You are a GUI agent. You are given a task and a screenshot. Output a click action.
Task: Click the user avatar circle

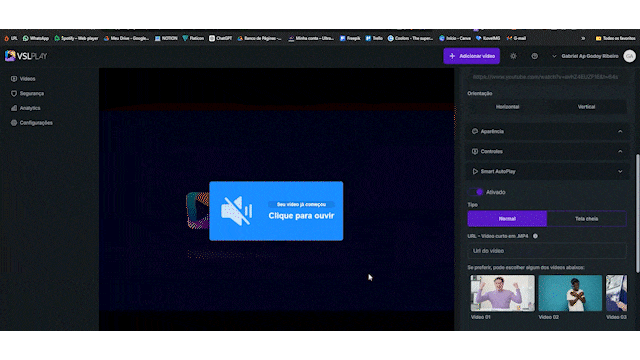coord(629,56)
